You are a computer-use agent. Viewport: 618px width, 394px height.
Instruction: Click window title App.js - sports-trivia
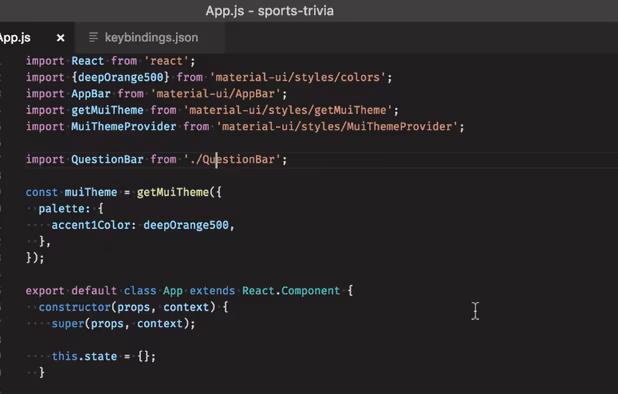coord(270,11)
